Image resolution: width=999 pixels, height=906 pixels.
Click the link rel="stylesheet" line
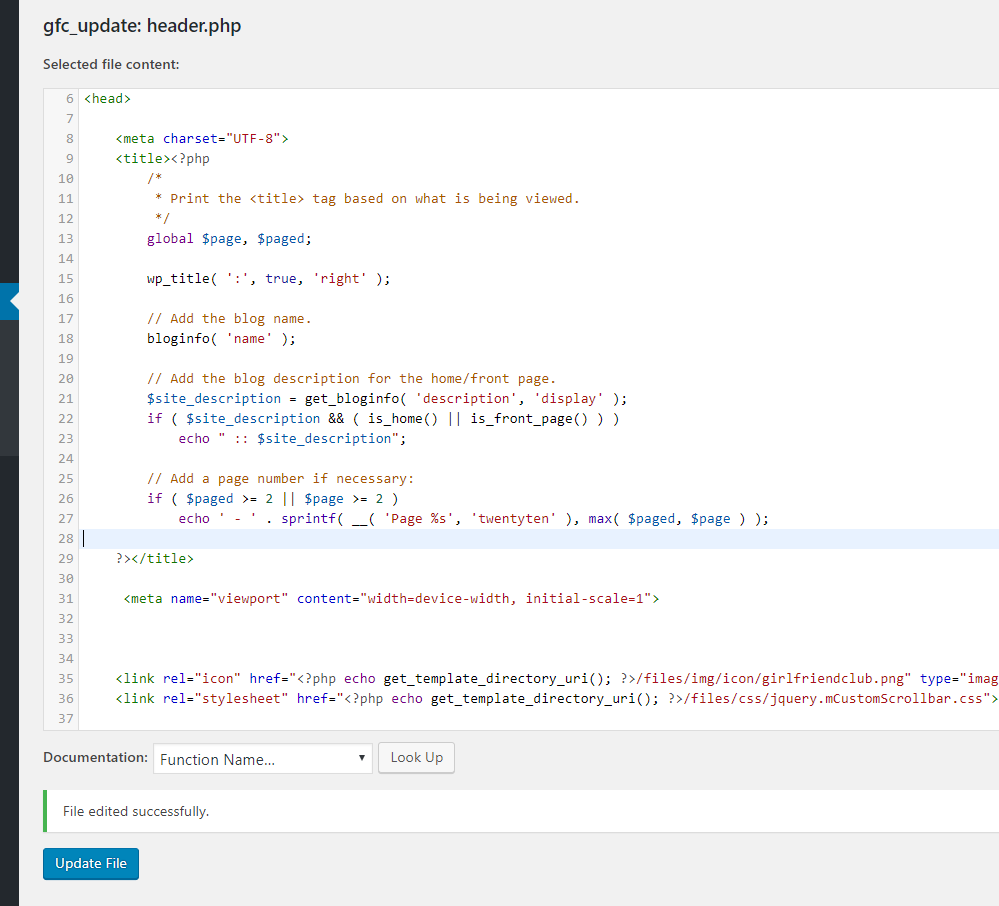tap(556, 699)
